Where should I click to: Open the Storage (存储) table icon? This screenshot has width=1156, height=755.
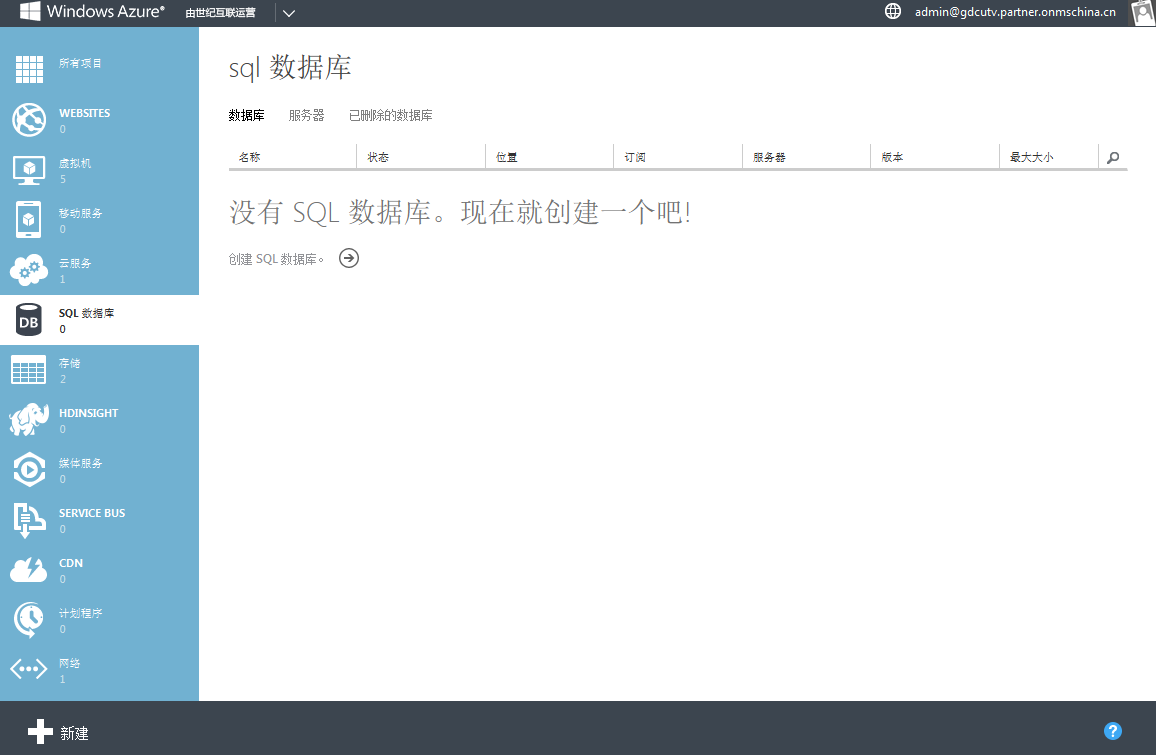29,369
